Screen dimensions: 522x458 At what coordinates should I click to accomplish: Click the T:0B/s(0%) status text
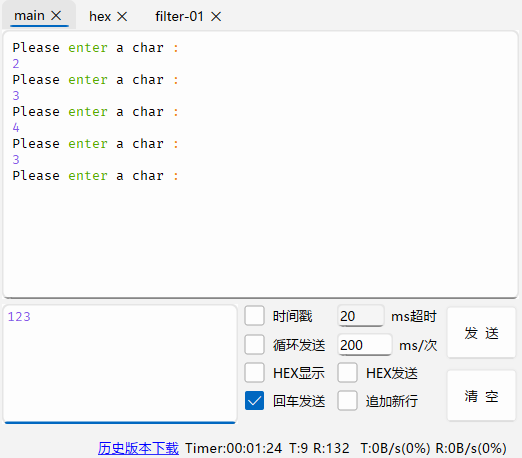tap(395, 448)
